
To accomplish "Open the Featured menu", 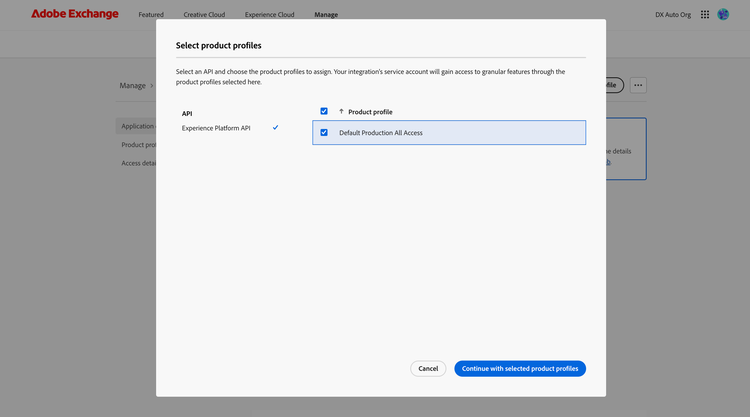I will (x=151, y=14).
